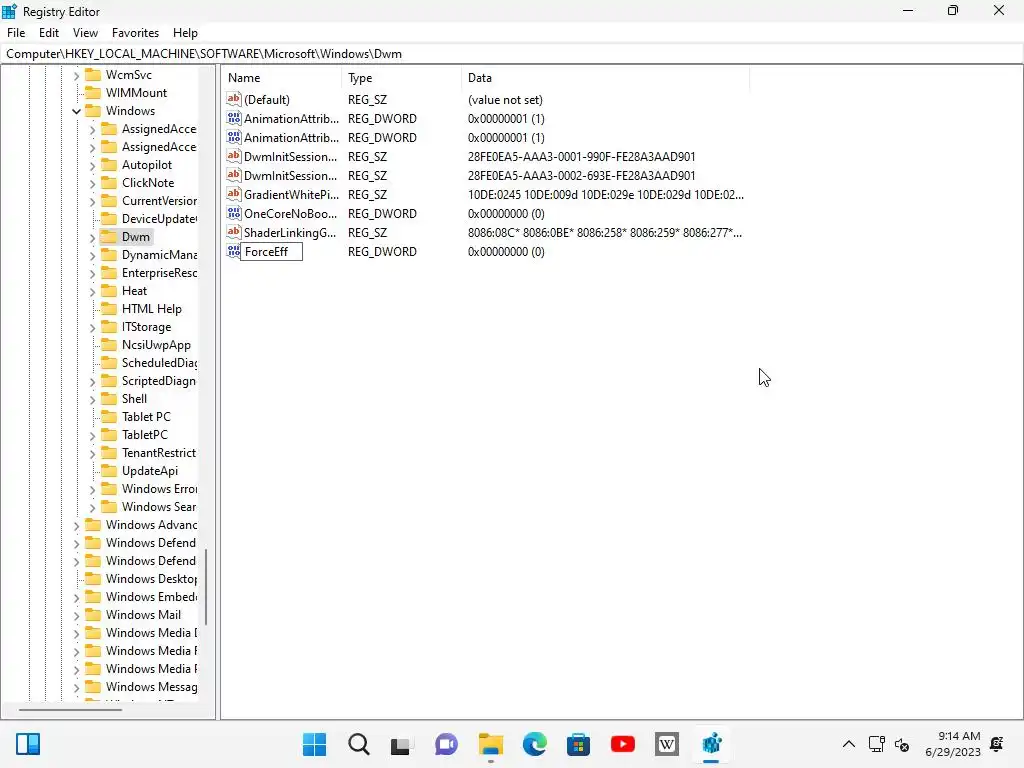This screenshot has width=1024, height=768.
Task: Expand the Heat key
Action: [x=92, y=291]
